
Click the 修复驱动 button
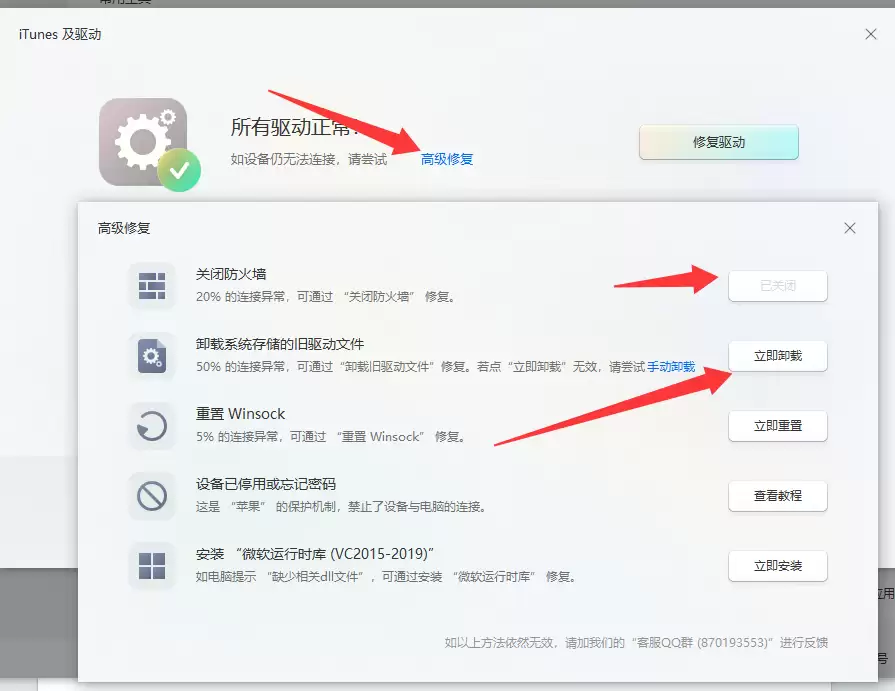point(719,142)
